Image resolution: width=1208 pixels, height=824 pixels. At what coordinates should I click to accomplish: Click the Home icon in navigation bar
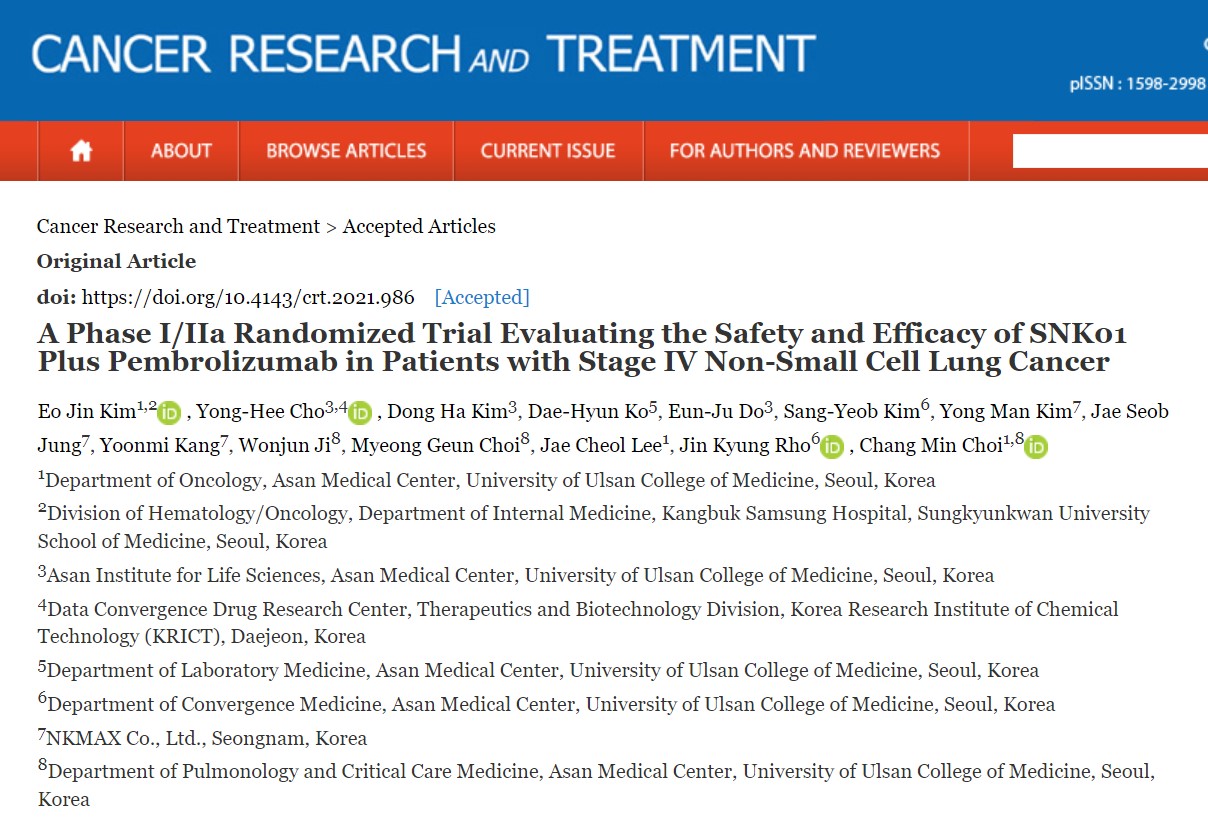click(81, 151)
